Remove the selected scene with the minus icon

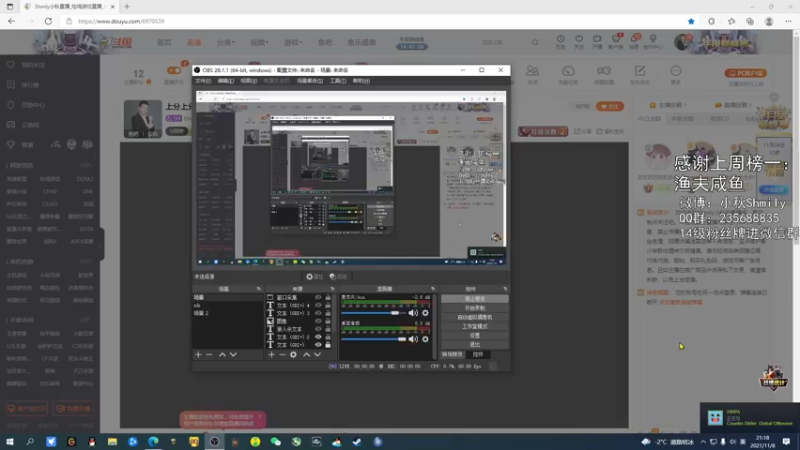pos(209,355)
